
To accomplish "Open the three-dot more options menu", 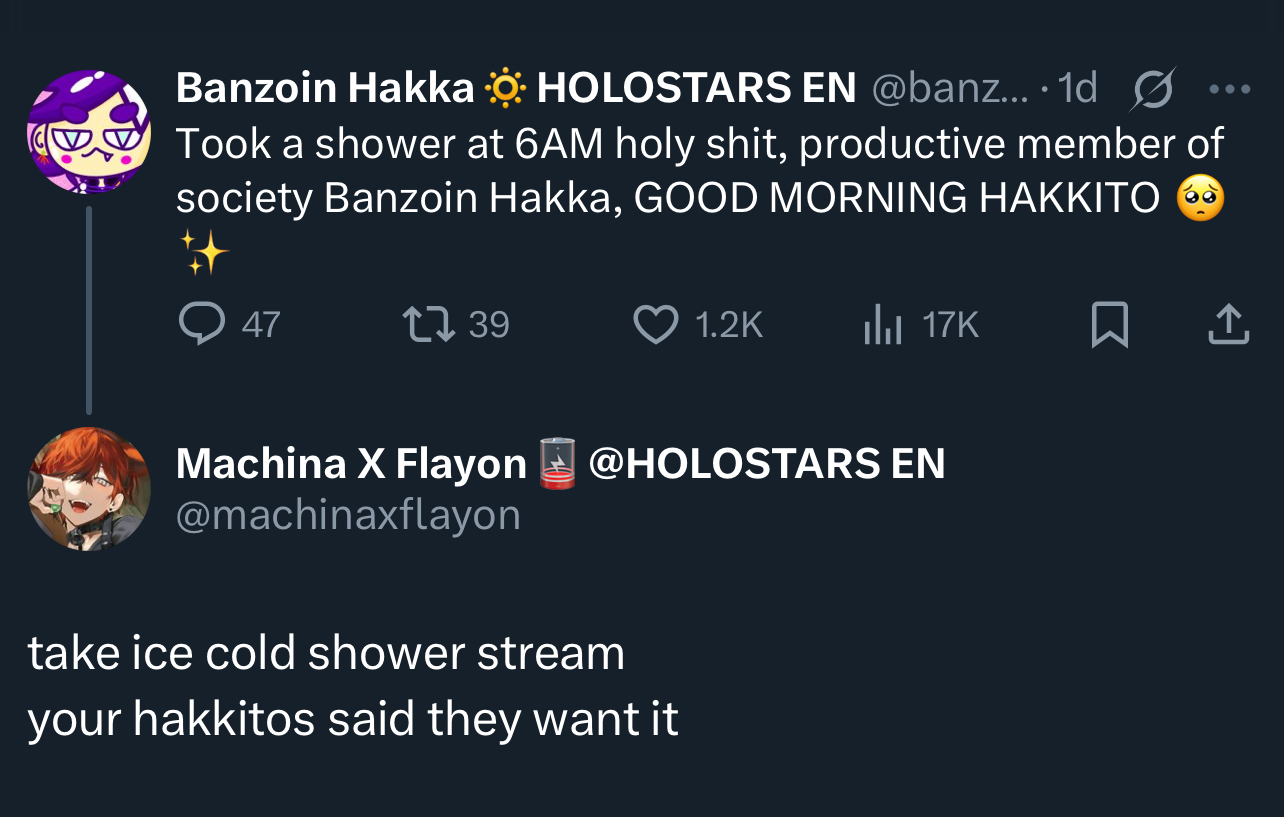I will click(x=1229, y=89).
